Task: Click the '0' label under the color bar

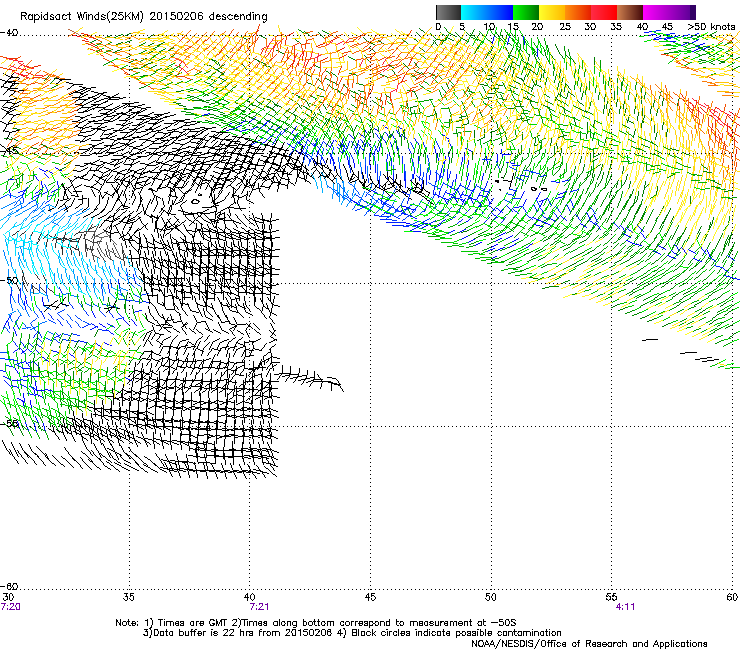Action: [x=438, y=27]
